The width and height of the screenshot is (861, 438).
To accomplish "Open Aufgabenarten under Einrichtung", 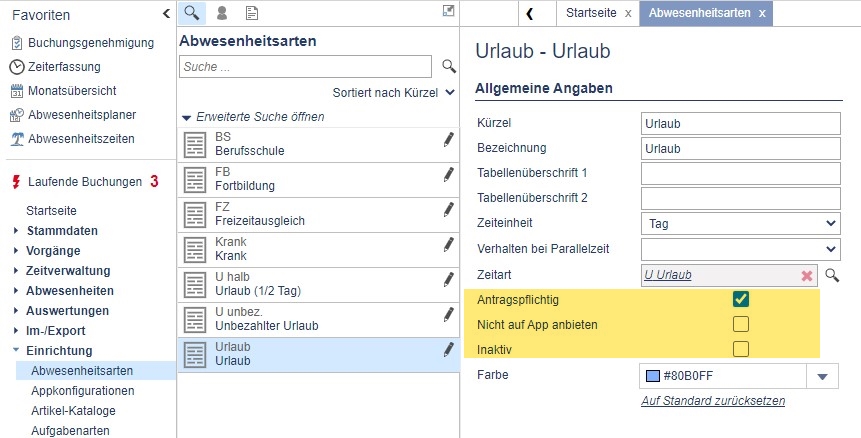I will click(x=70, y=431).
